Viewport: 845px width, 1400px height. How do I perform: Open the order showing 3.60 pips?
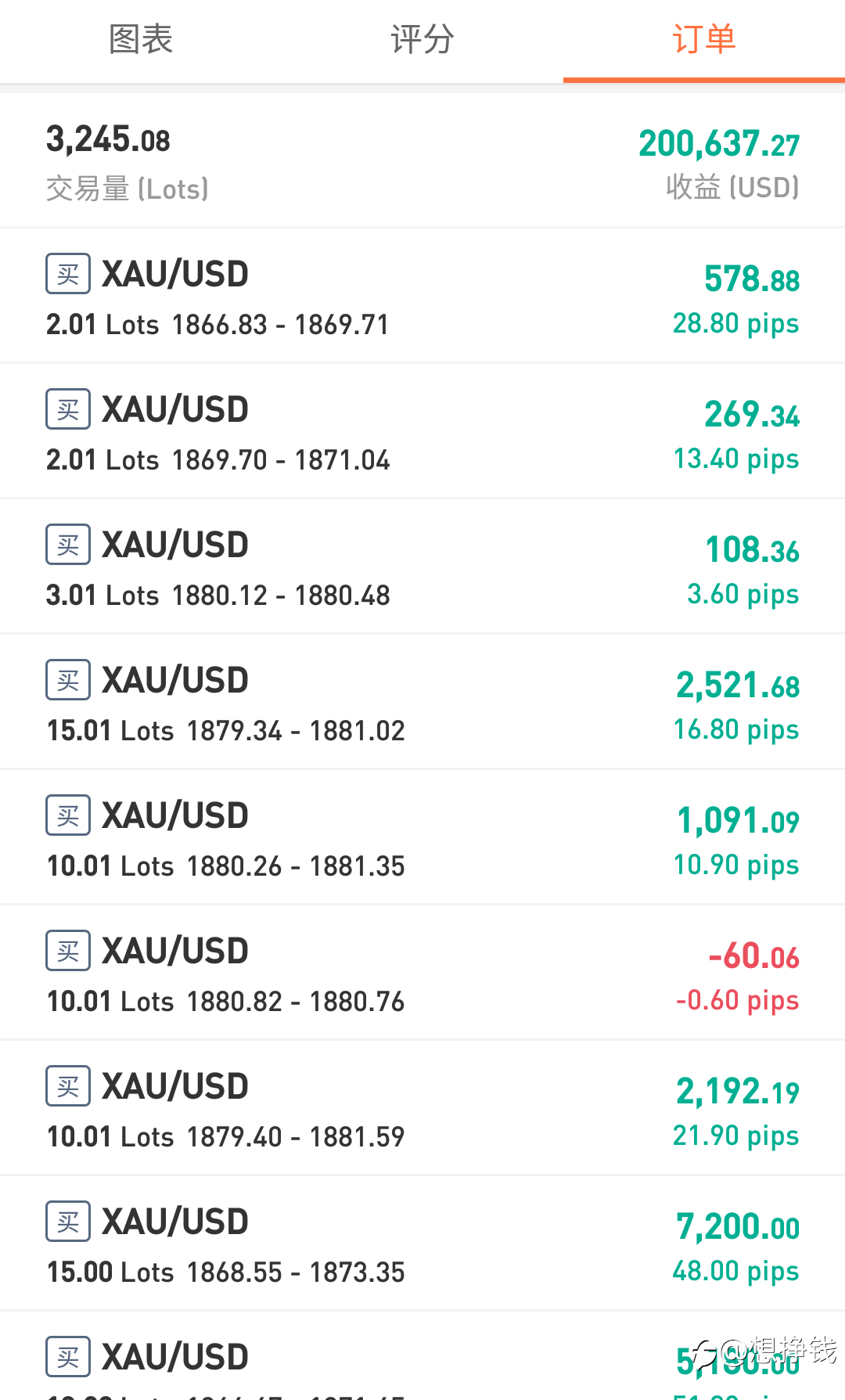(422, 567)
